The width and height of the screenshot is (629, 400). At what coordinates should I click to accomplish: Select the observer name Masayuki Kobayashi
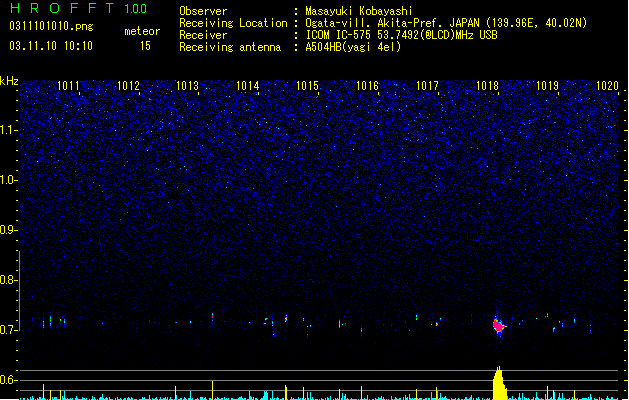tap(359, 11)
